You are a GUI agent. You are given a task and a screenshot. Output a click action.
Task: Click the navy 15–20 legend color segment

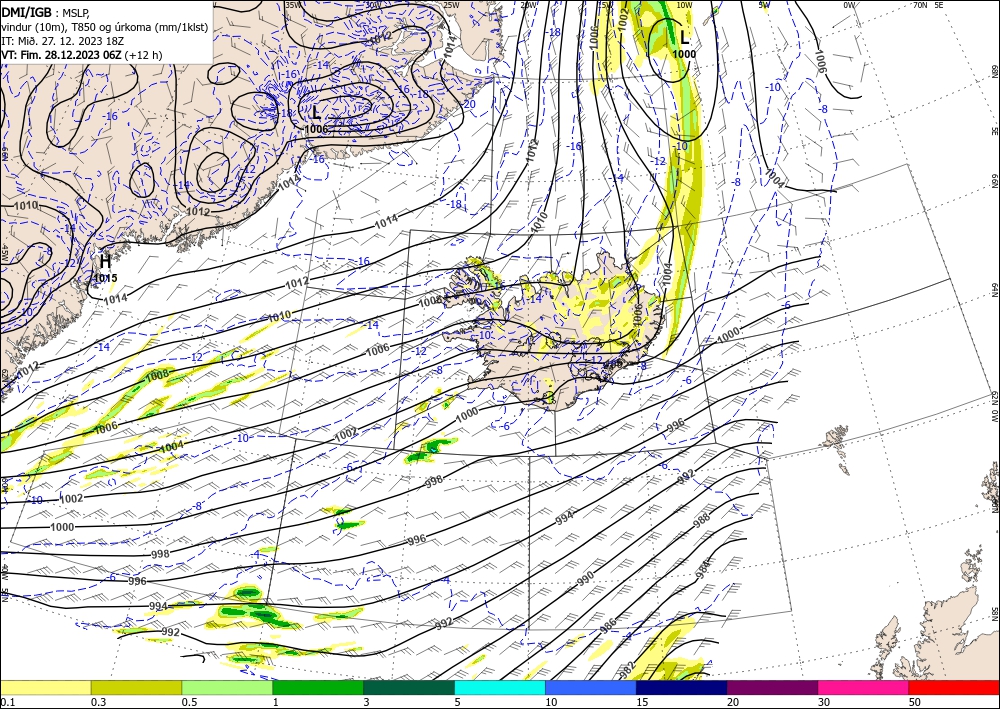tap(682, 687)
